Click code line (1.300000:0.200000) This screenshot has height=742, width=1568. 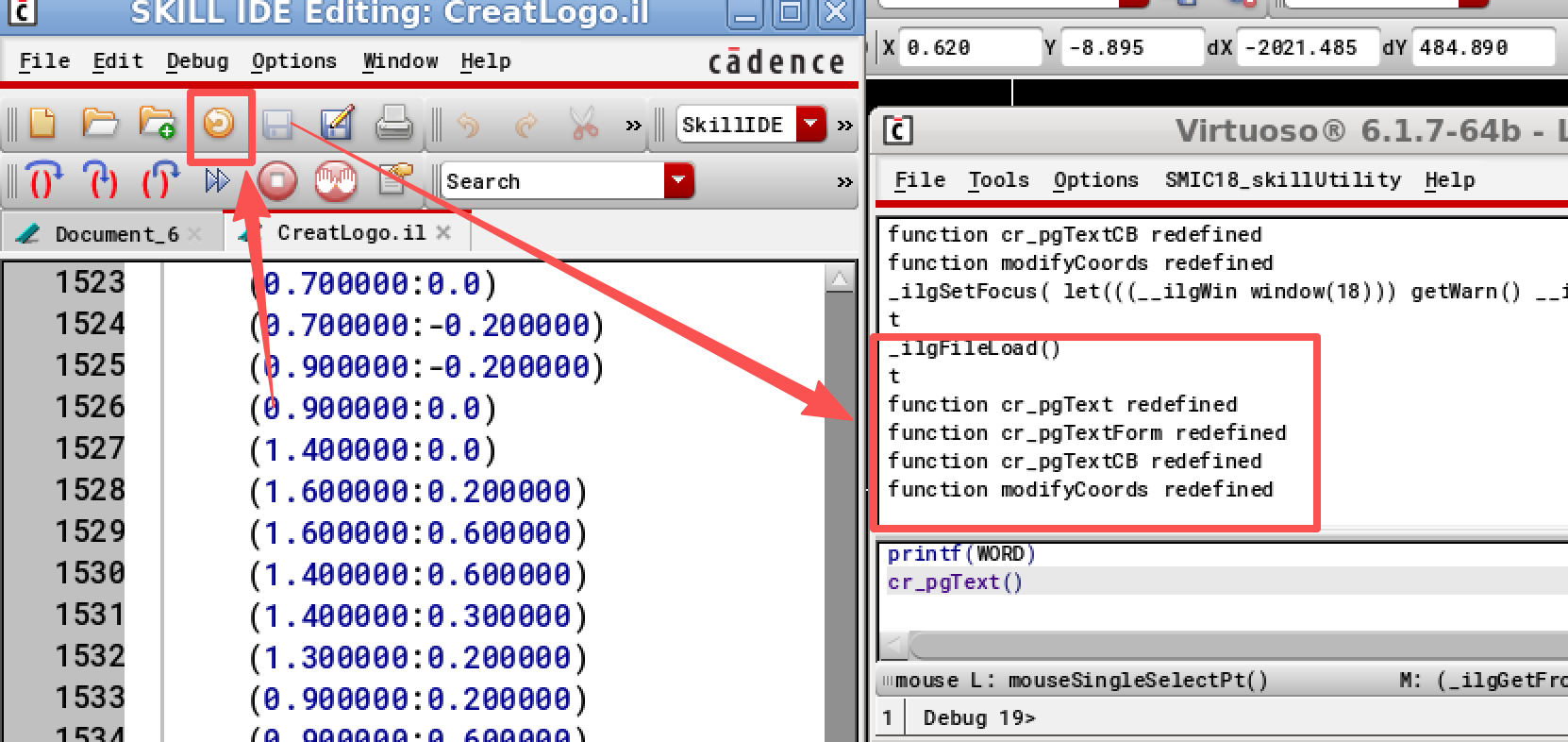(x=417, y=657)
